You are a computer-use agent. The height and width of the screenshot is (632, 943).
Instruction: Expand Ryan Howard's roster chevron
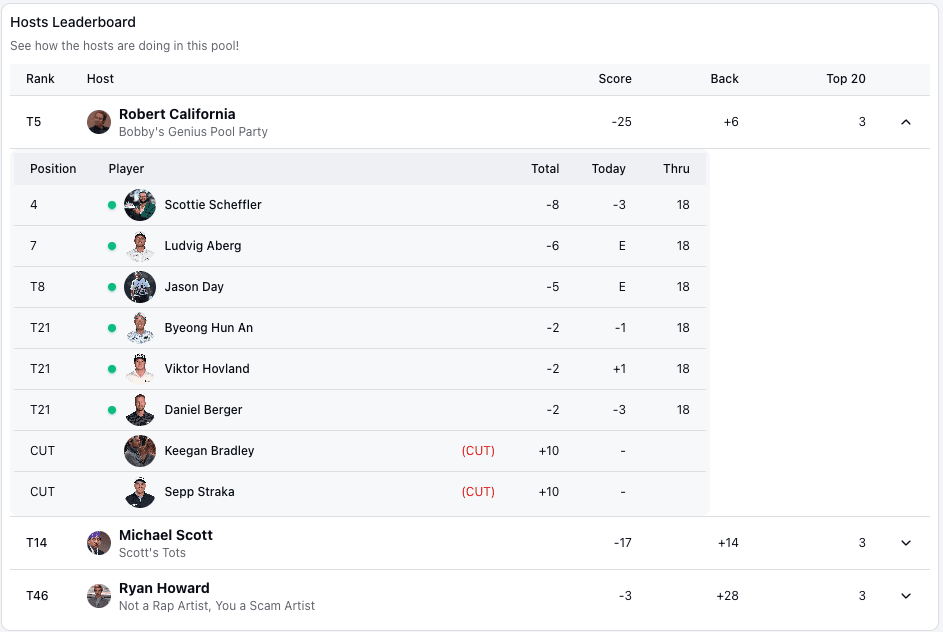pos(906,596)
